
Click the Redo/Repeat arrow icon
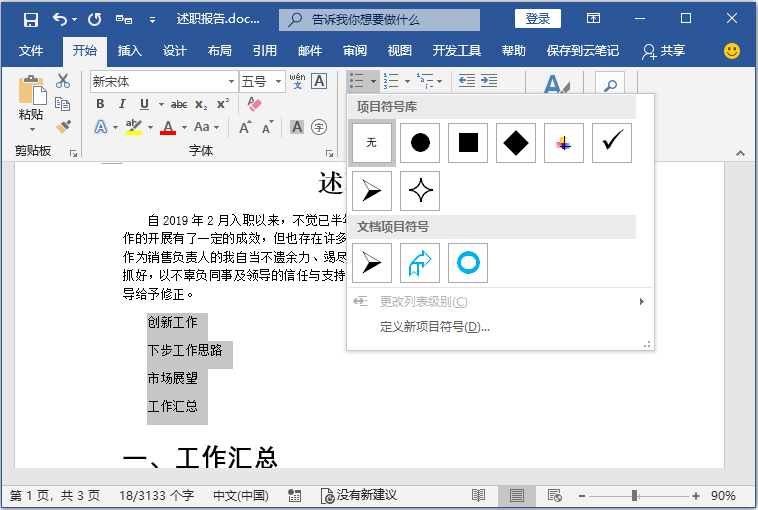tap(94, 19)
